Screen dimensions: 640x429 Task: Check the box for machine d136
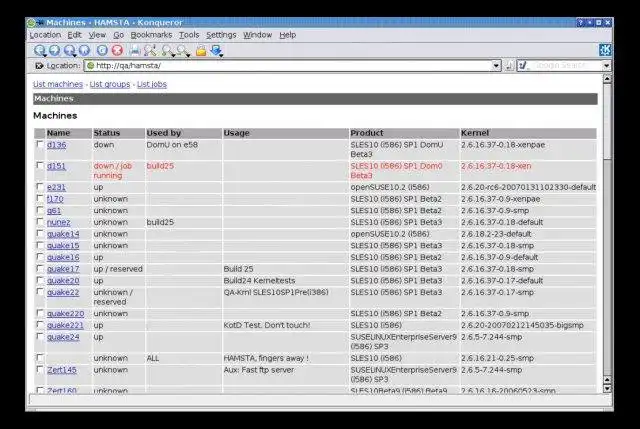coord(40,144)
